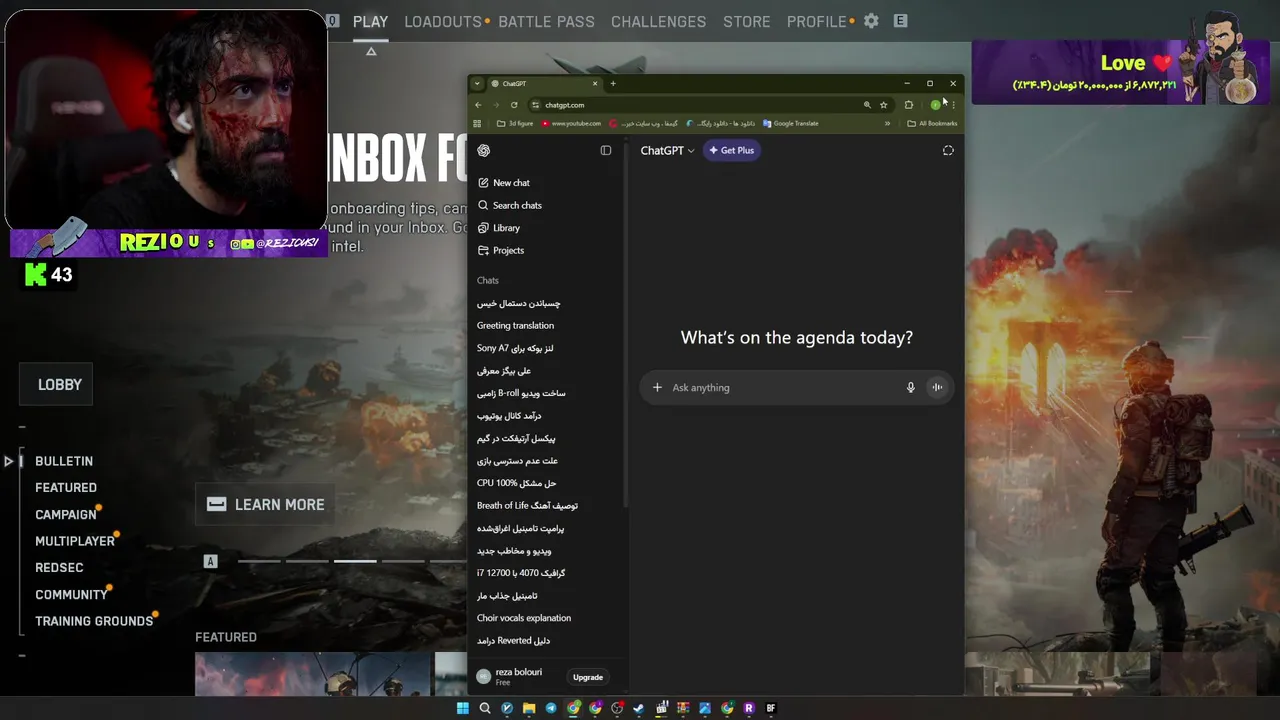
Task: Open the STORE tab
Action: pos(747,21)
